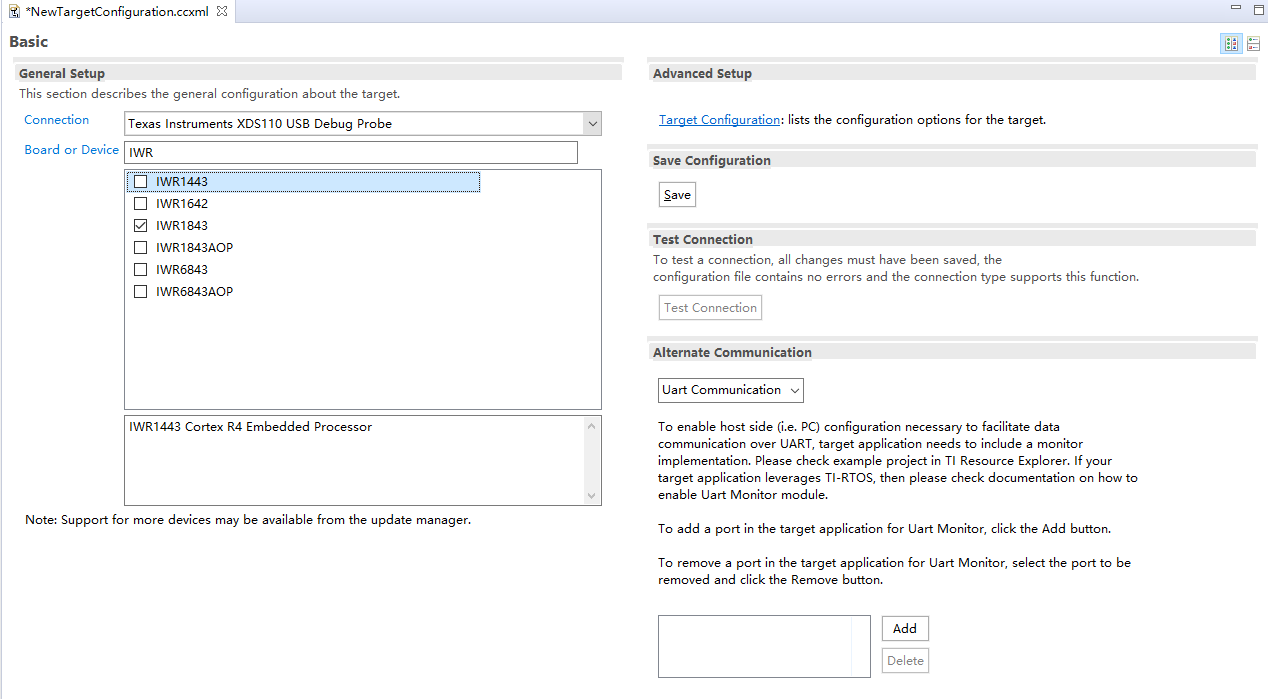Click the Save button
Screen dimensions: 1268x699
pos(677,195)
